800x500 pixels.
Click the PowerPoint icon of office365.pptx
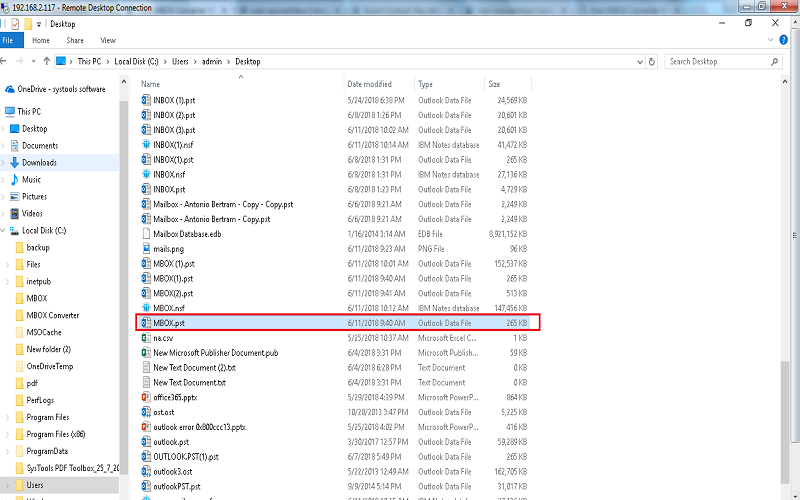(x=146, y=397)
